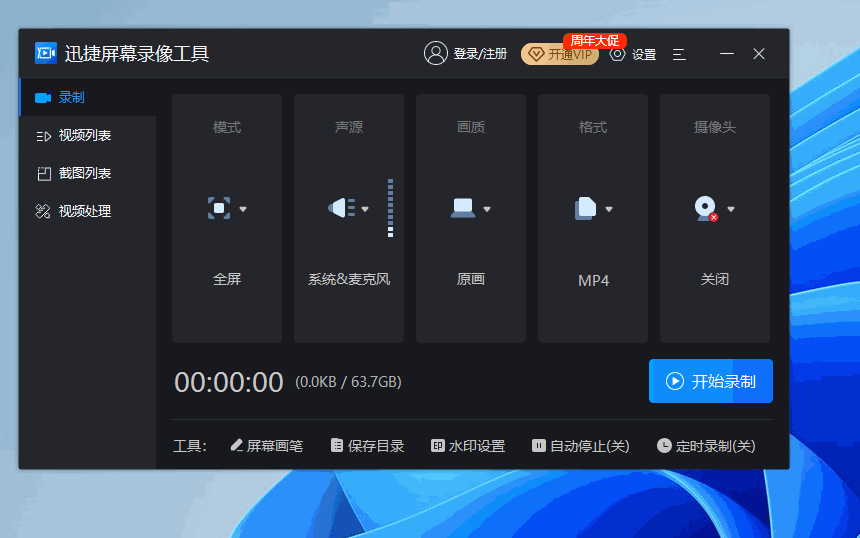Click the 声源 card heading
Image resolution: width=860 pixels, height=538 pixels.
click(x=349, y=127)
